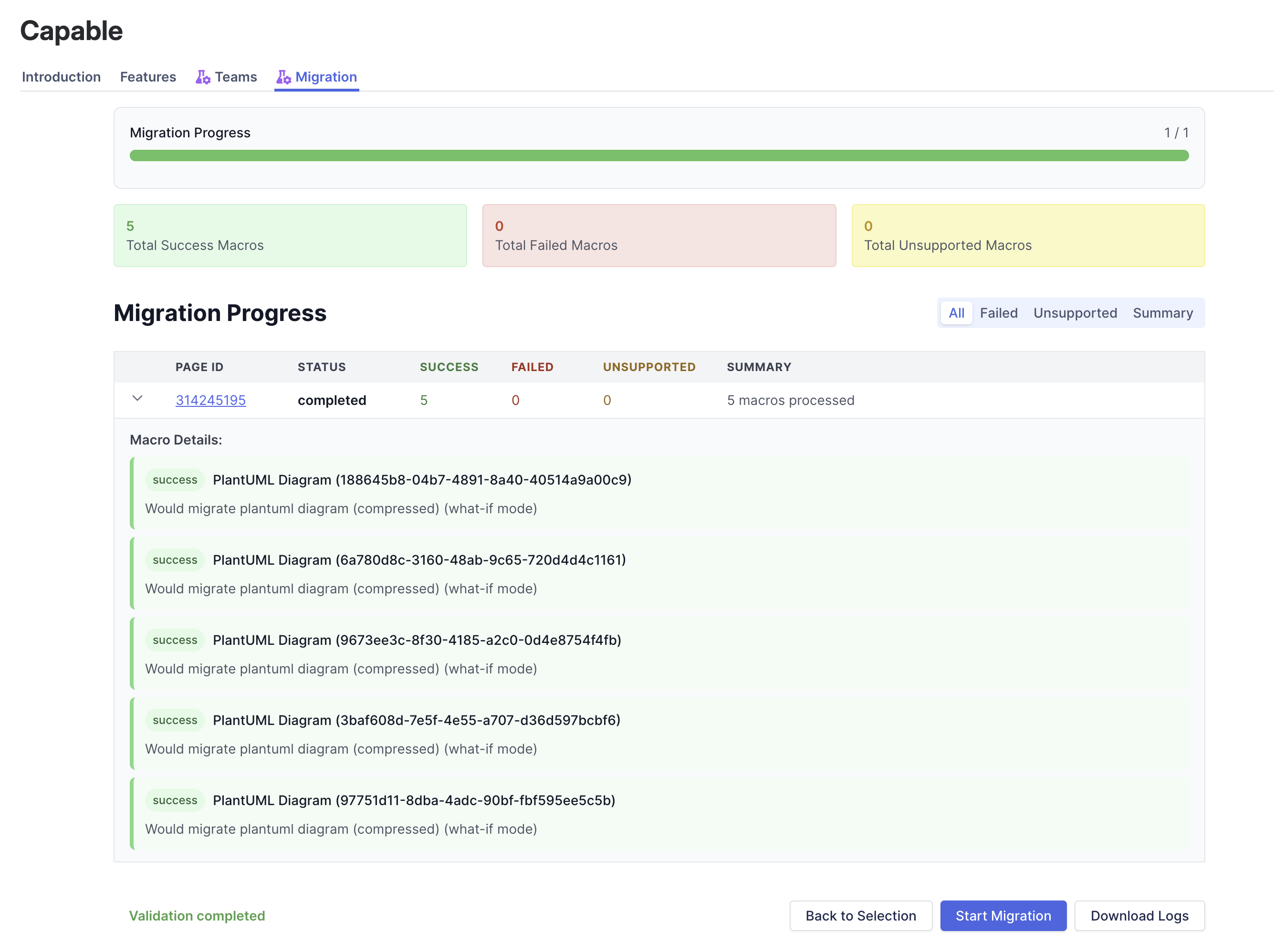
Task: Open page 314245195 link
Action: tap(210, 400)
